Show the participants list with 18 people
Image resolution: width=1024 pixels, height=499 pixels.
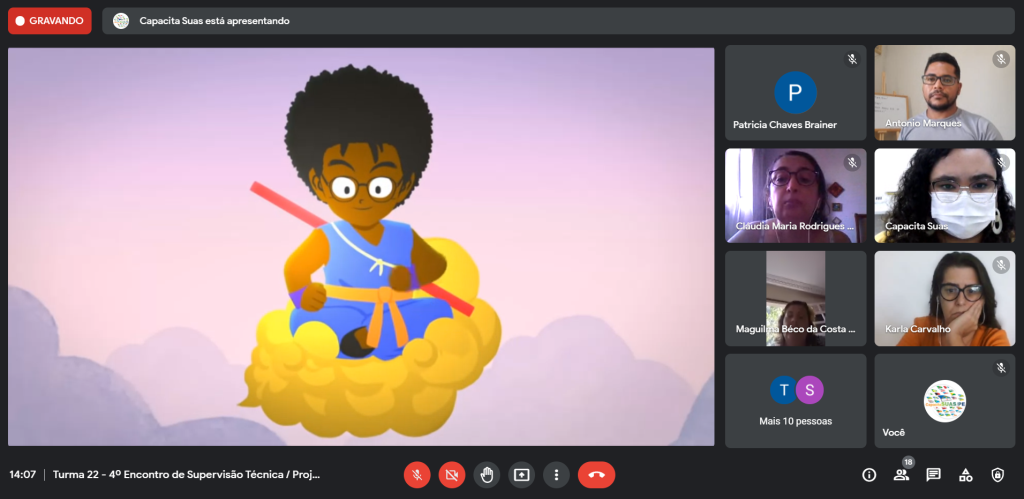tap(901, 475)
